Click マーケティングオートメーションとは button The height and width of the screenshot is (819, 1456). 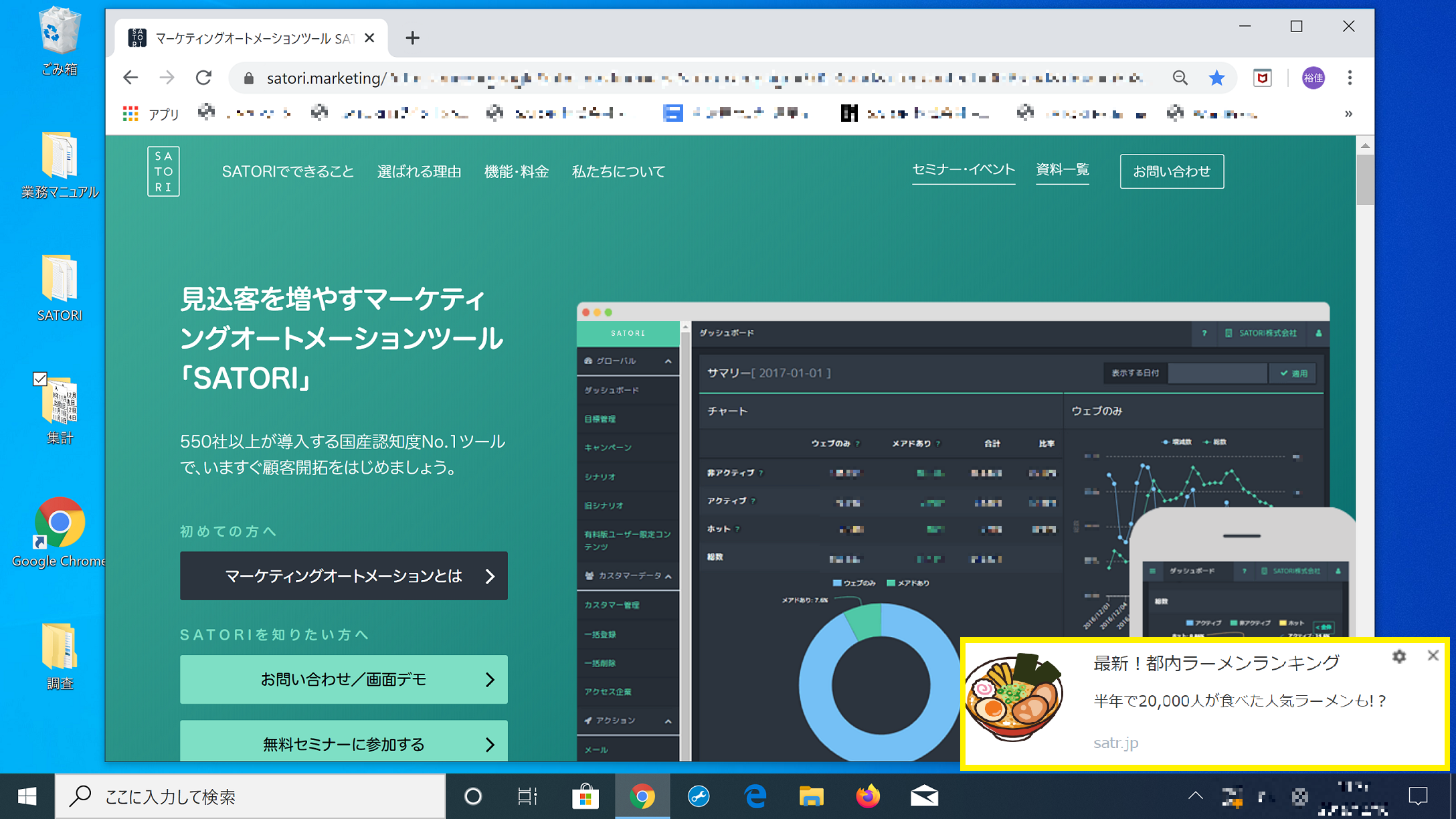pyautogui.click(x=343, y=575)
